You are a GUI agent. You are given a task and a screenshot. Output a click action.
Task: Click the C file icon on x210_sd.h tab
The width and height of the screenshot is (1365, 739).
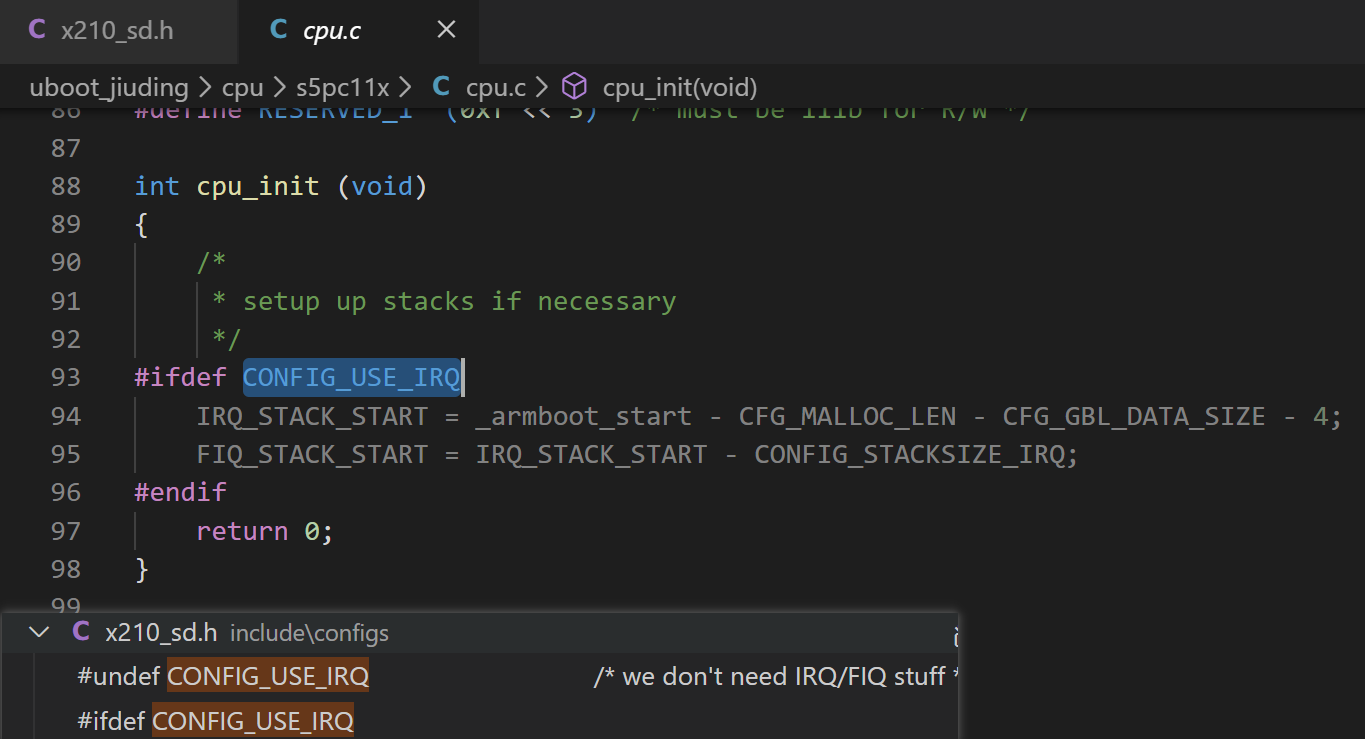[x=37, y=30]
